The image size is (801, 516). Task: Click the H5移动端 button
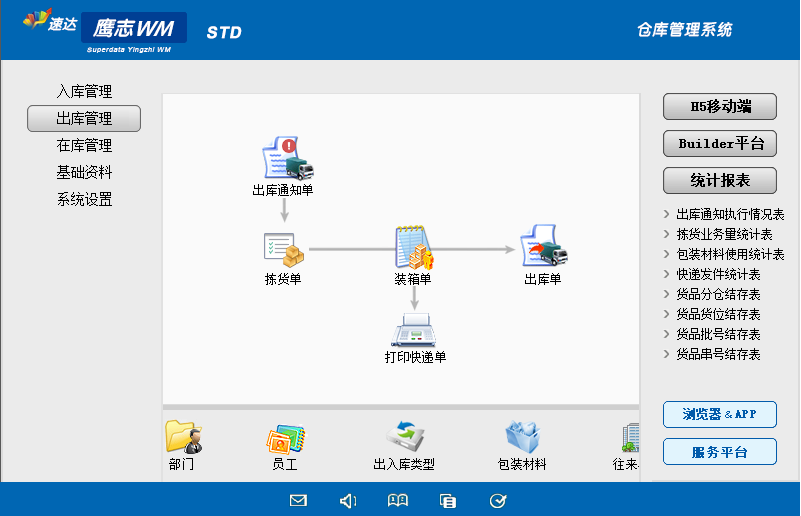(x=720, y=106)
